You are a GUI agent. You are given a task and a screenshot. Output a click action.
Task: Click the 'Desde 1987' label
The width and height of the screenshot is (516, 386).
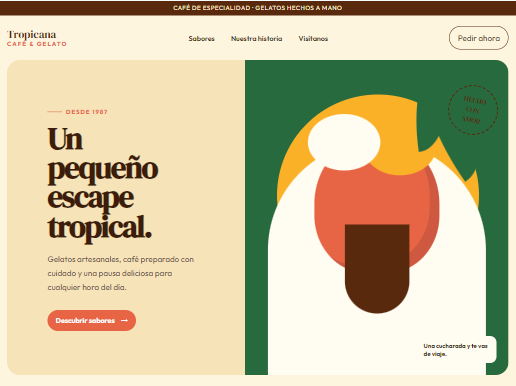(86, 112)
